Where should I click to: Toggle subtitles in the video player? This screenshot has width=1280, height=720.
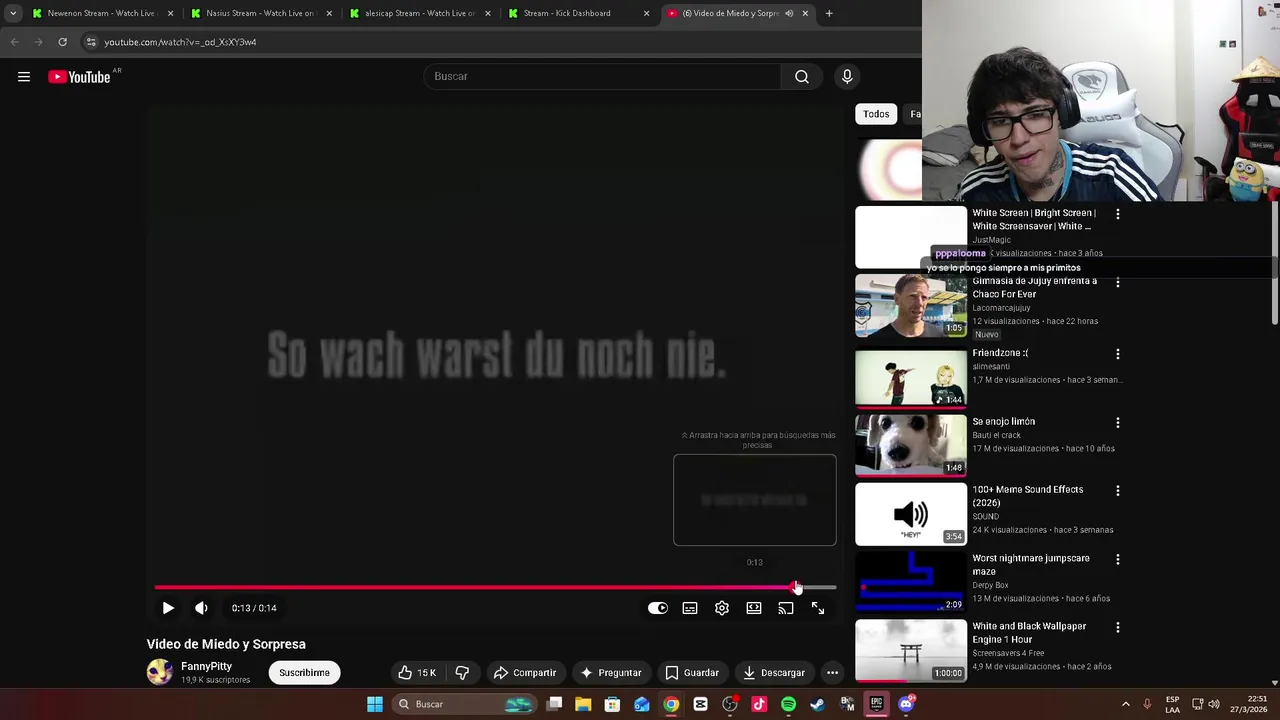(x=690, y=608)
